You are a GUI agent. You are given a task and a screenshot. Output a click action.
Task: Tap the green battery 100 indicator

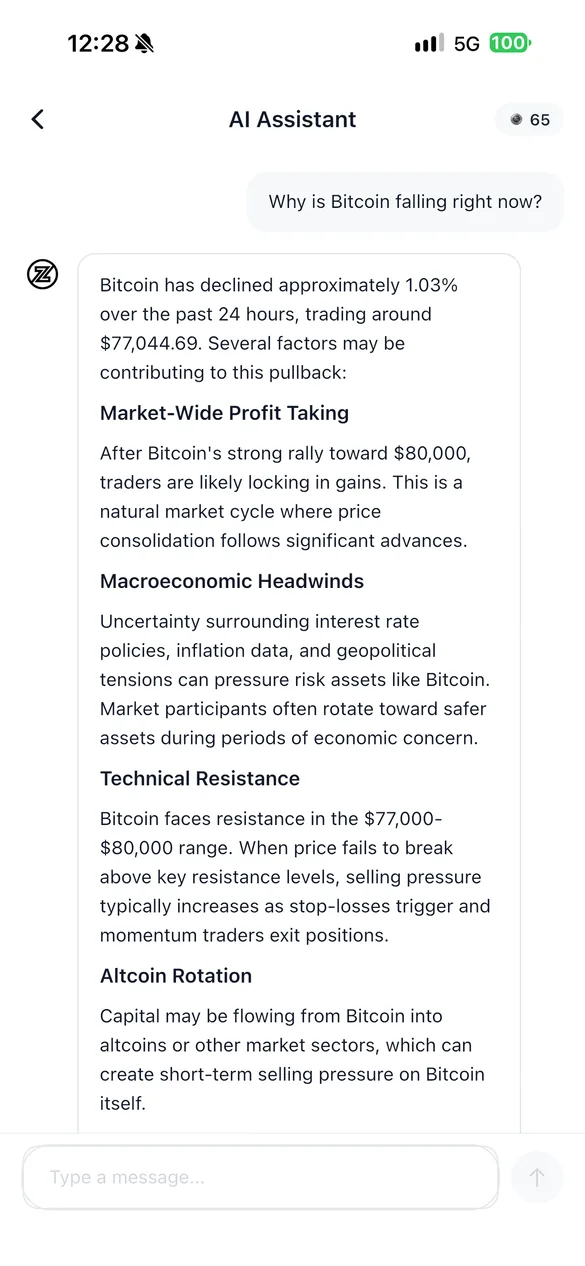510,43
